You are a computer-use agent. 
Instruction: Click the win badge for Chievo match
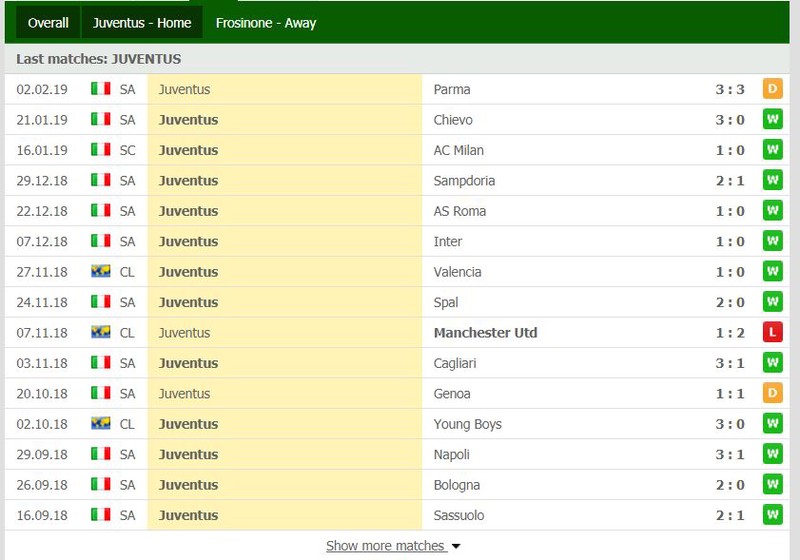772,119
